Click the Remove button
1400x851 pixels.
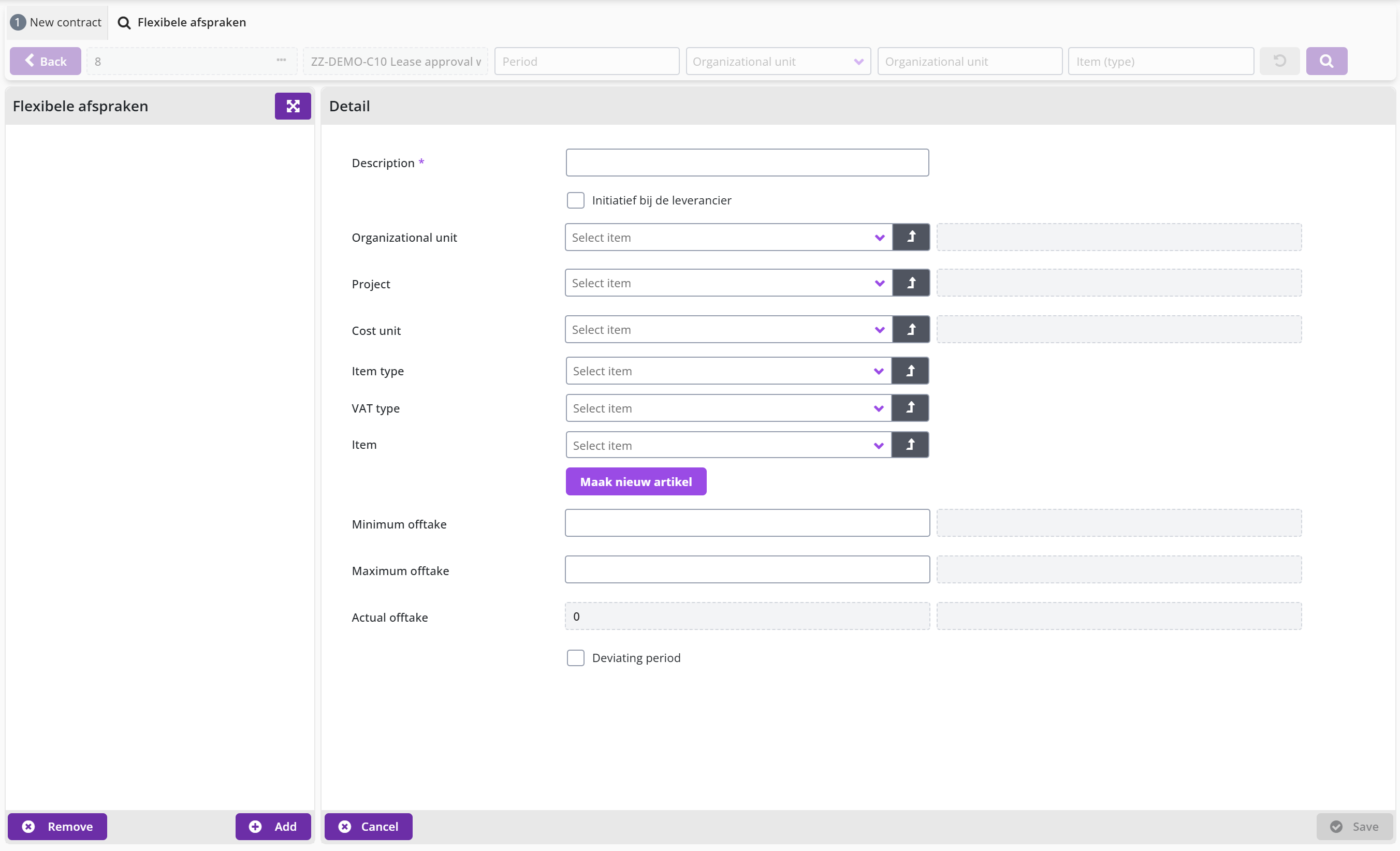pyautogui.click(x=57, y=826)
